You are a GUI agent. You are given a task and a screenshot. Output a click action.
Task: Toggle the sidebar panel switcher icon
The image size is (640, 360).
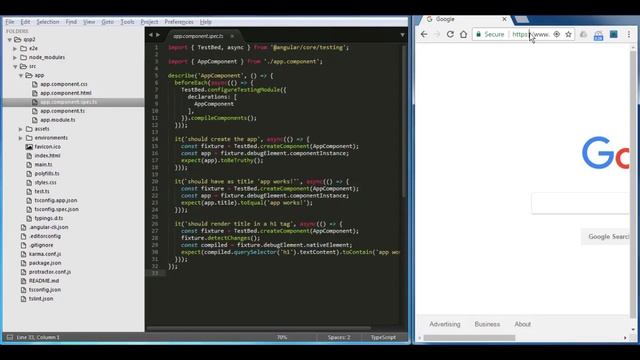pos(9,337)
